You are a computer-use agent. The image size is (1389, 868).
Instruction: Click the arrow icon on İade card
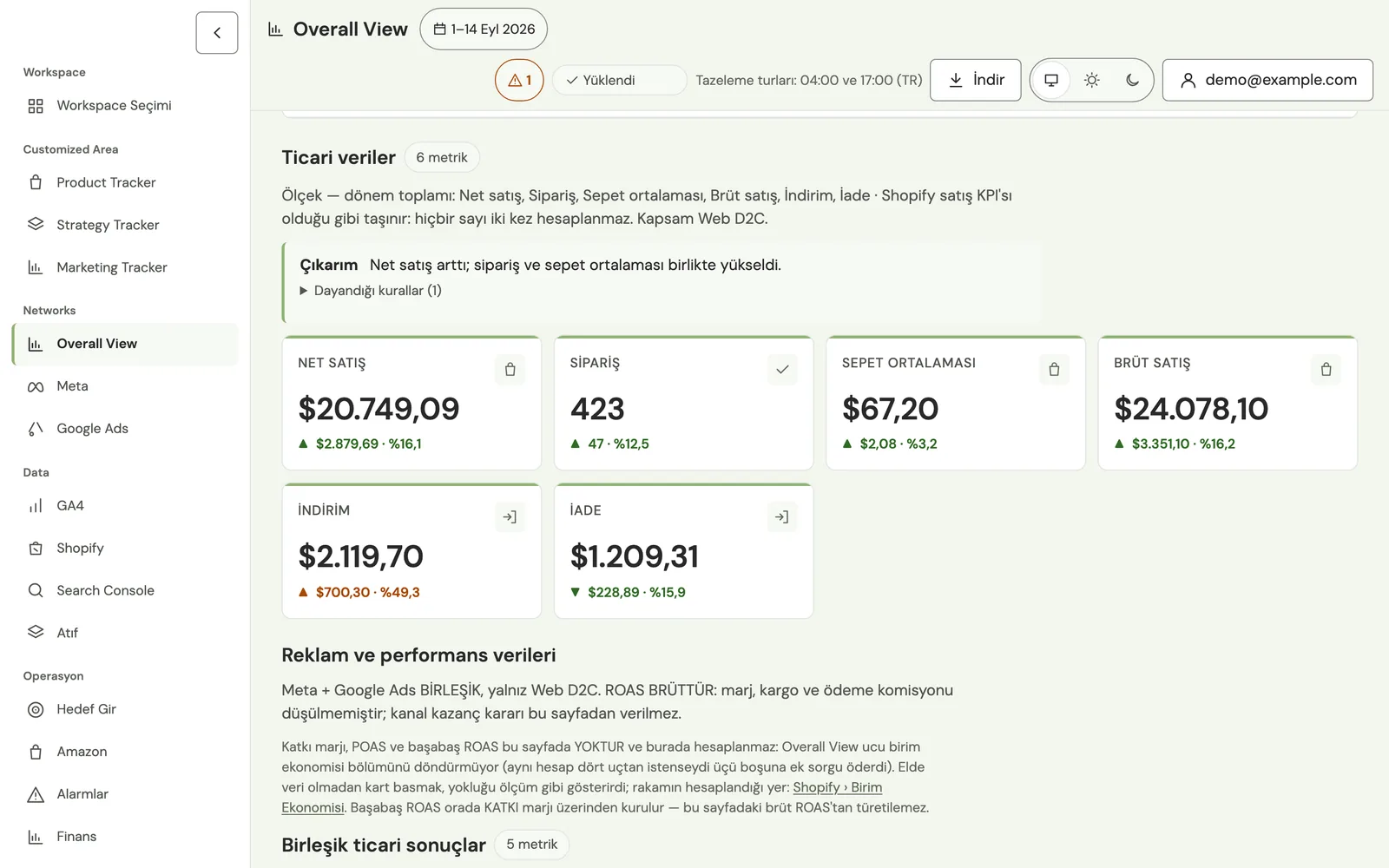782,517
